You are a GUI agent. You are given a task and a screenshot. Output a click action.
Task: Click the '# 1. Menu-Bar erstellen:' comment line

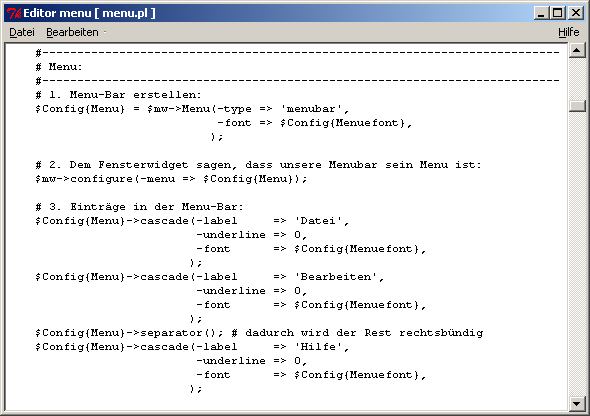[119, 95]
